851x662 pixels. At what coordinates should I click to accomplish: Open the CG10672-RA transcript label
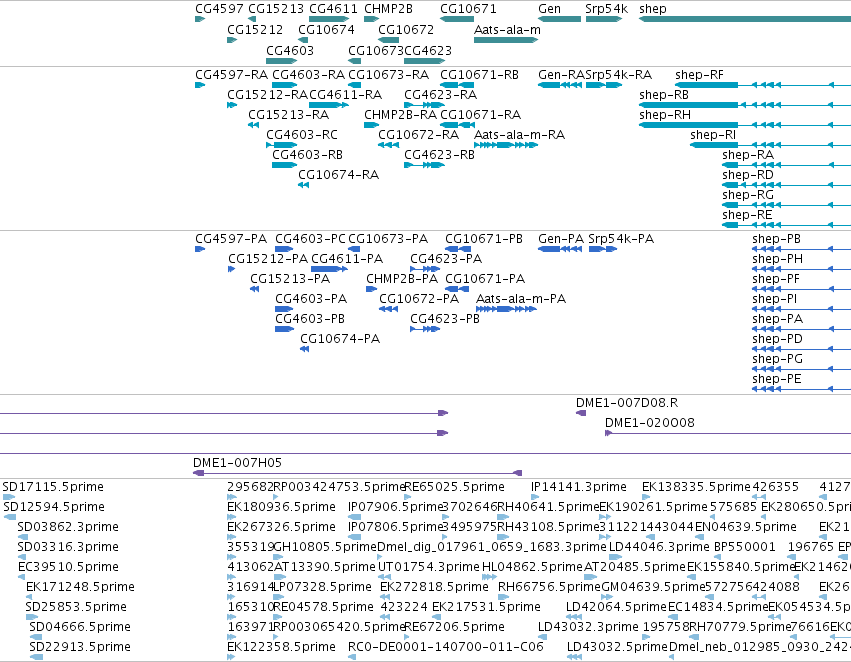pos(418,135)
